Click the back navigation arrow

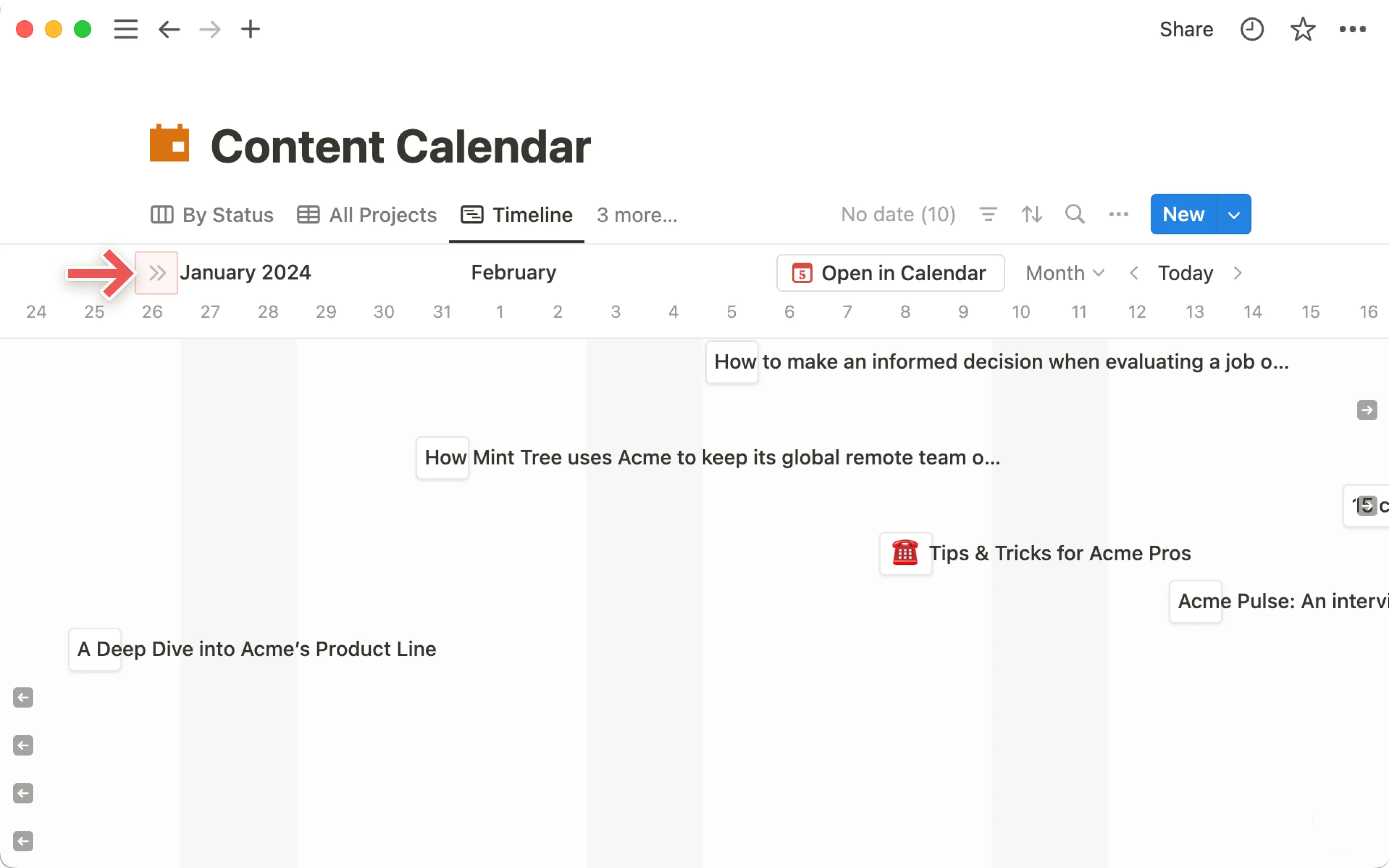point(168,29)
